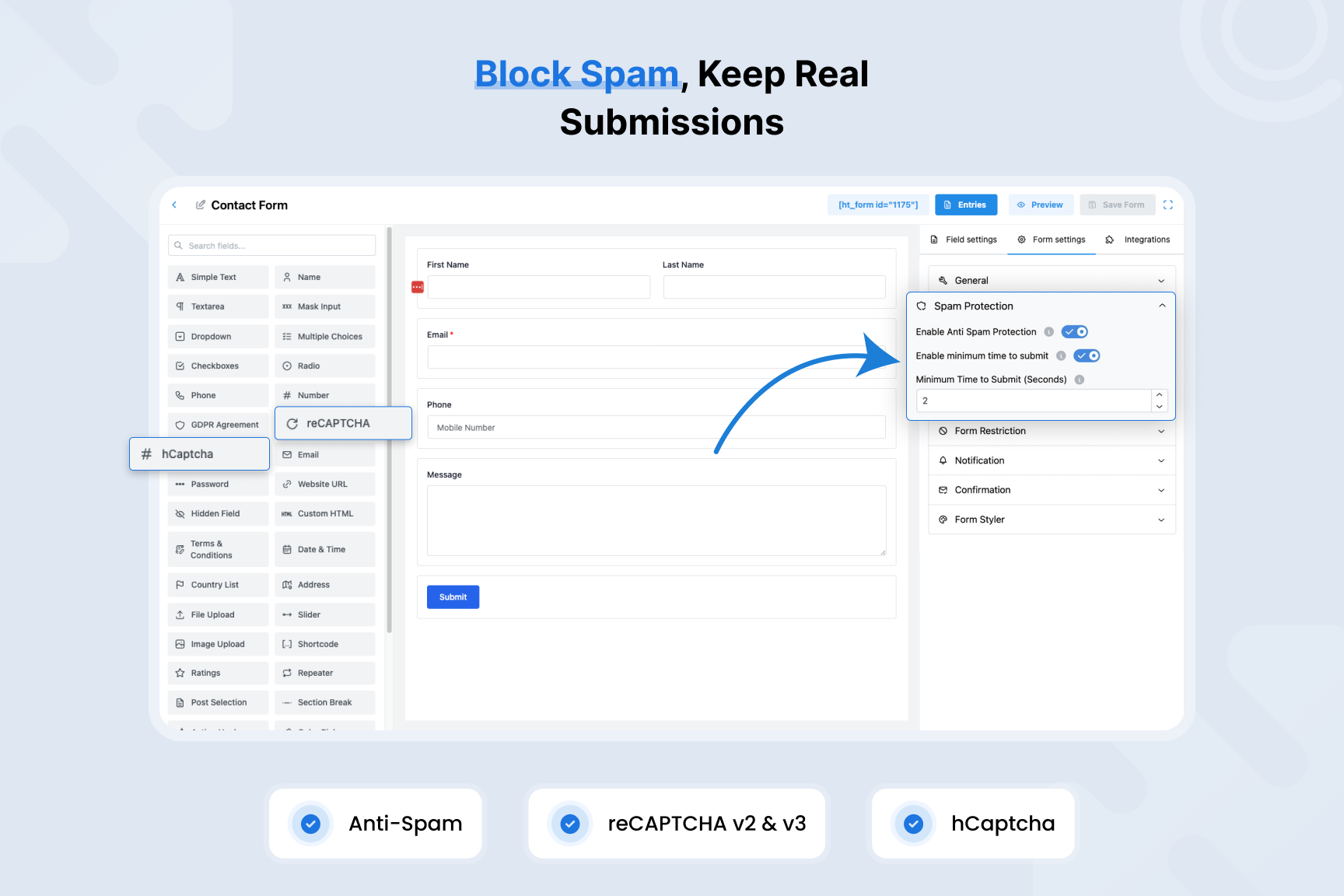Click the reCAPTCHA field icon
This screenshot has height=896, width=1344.
coord(292,423)
